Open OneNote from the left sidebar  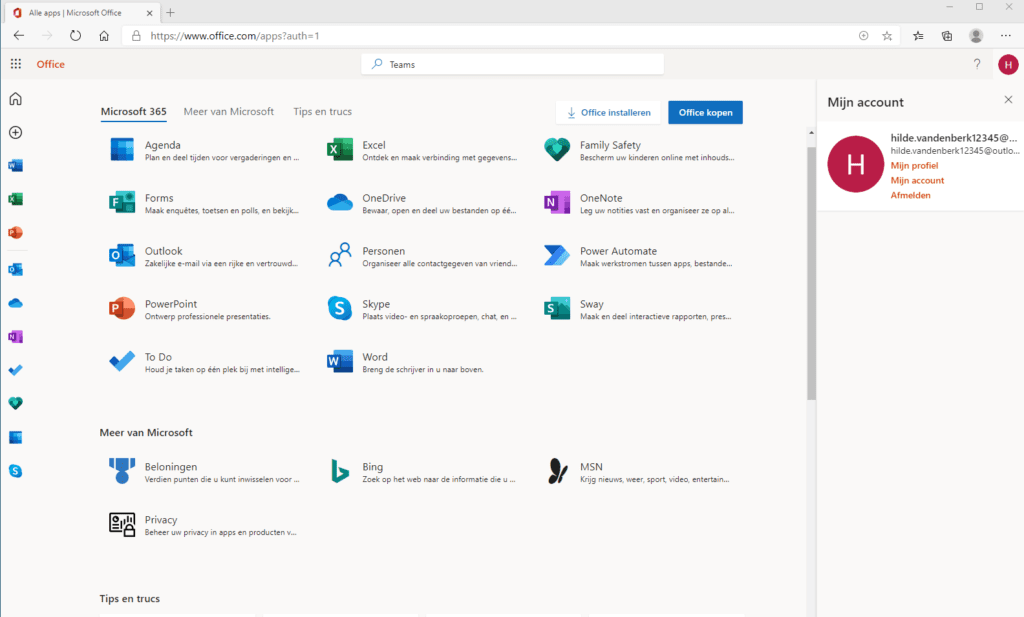[x=16, y=336]
